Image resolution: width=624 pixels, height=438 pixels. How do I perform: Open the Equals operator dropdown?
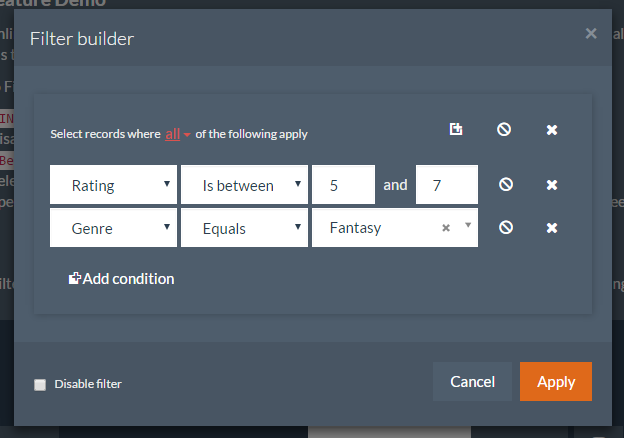[243, 227]
